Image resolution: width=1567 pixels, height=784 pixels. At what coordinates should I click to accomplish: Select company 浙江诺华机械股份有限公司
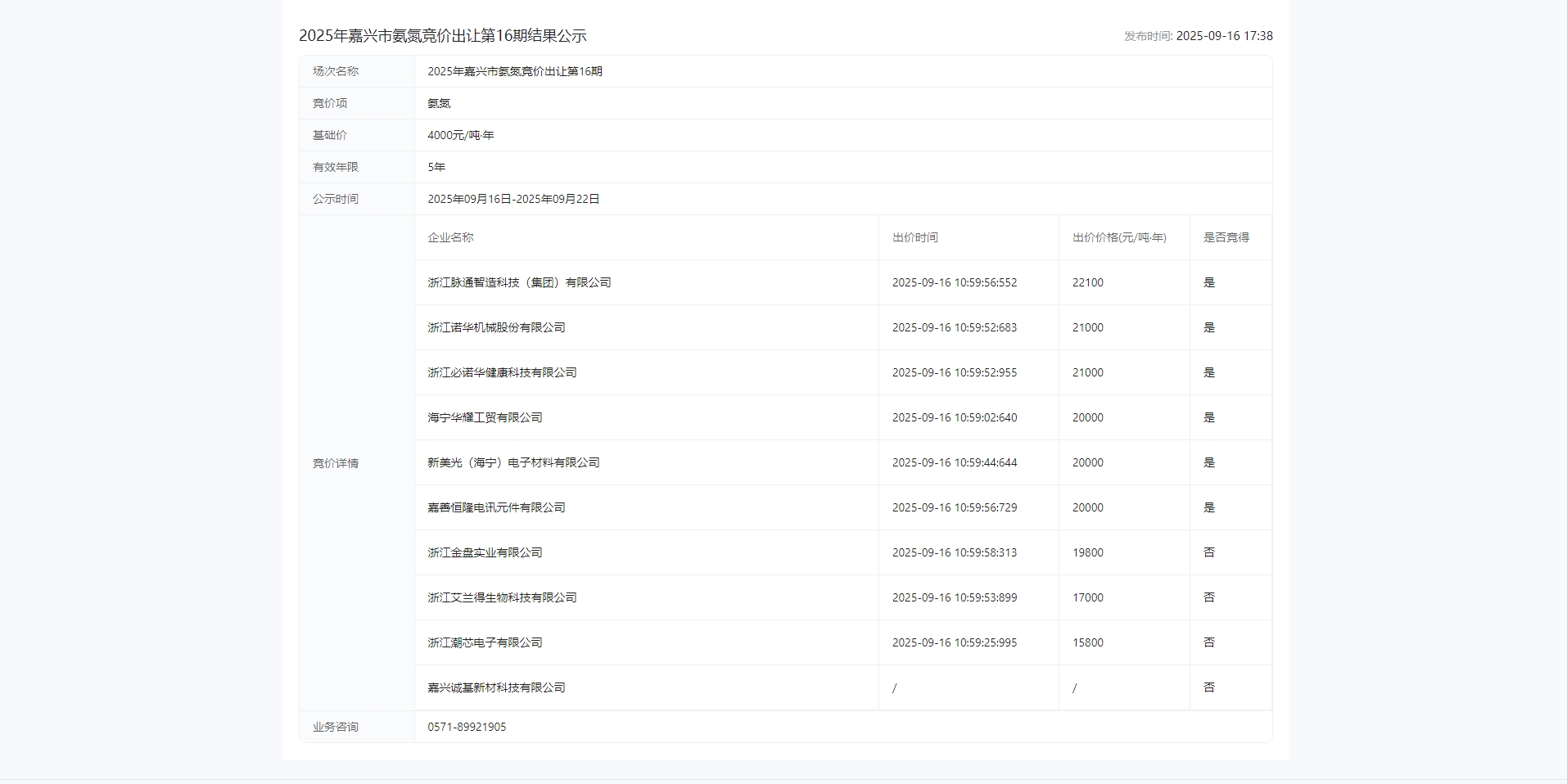point(496,327)
